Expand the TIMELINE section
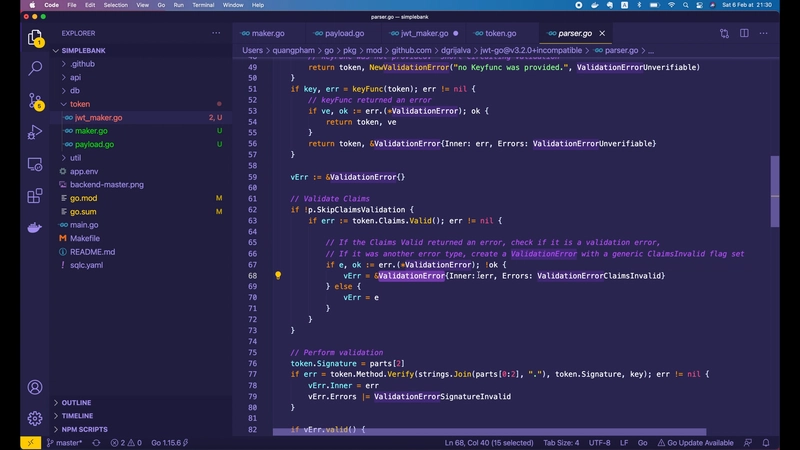This screenshot has width=800, height=450. pos(77,416)
